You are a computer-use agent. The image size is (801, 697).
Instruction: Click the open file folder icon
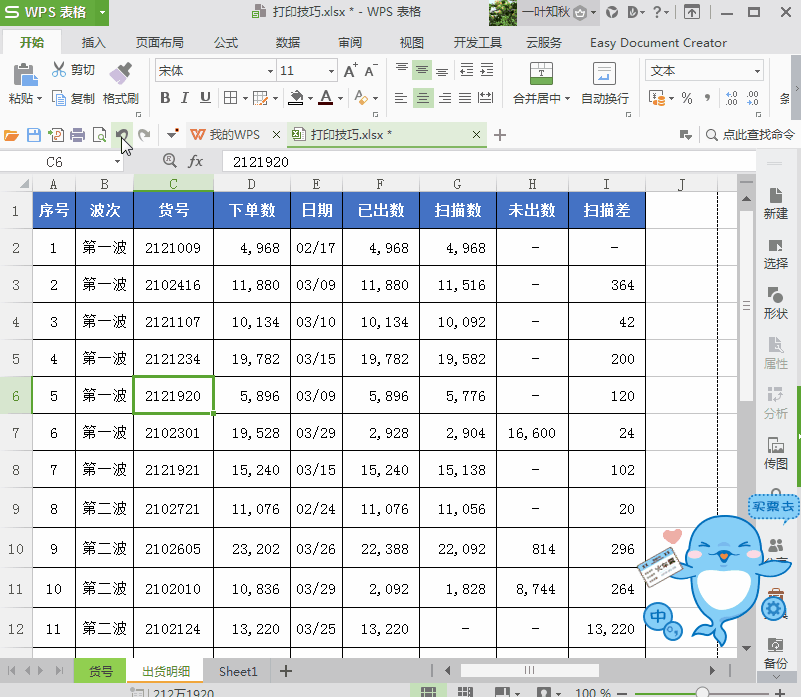tap(11, 135)
